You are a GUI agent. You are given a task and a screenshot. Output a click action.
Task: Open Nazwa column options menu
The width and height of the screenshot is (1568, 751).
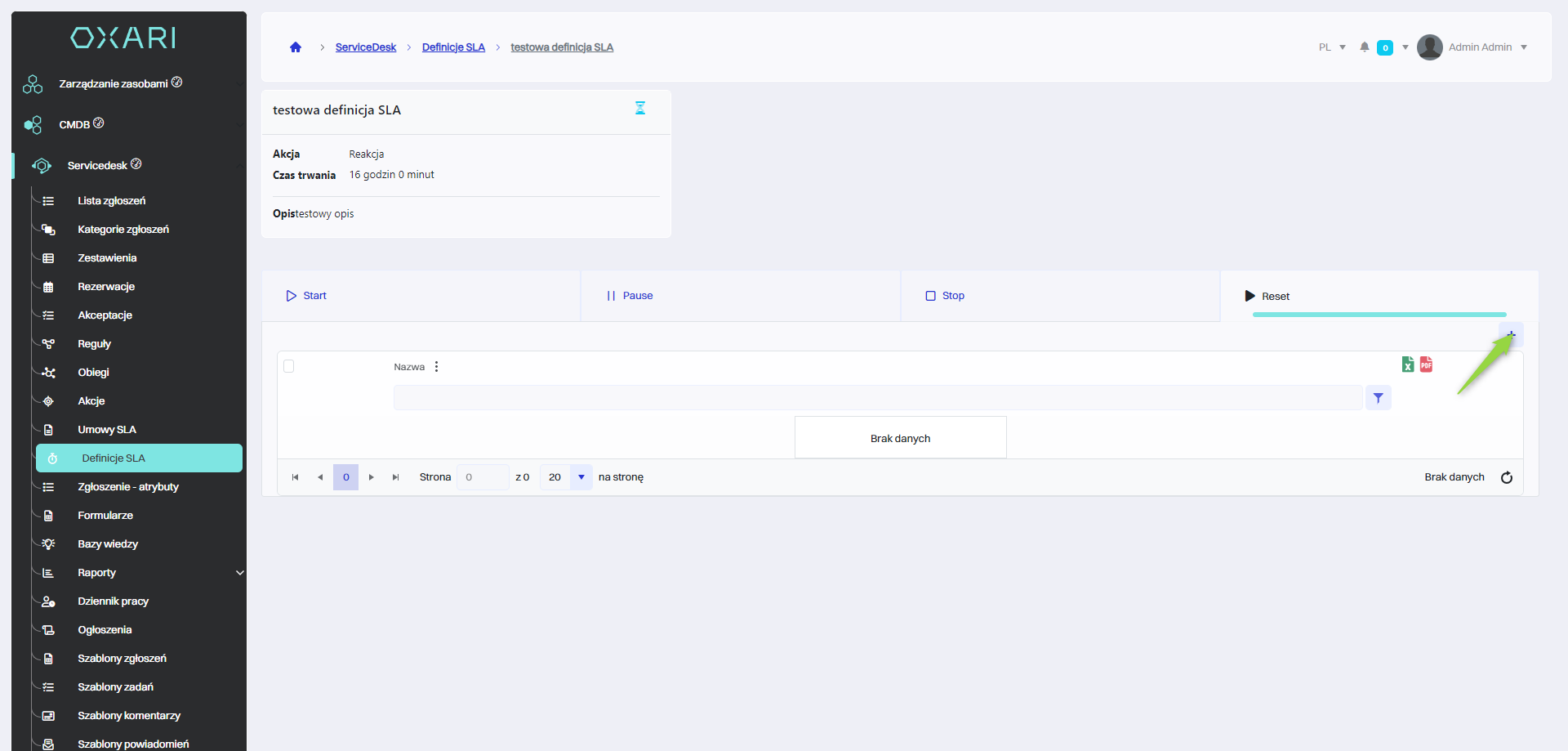pyautogui.click(x=437, y=367)
